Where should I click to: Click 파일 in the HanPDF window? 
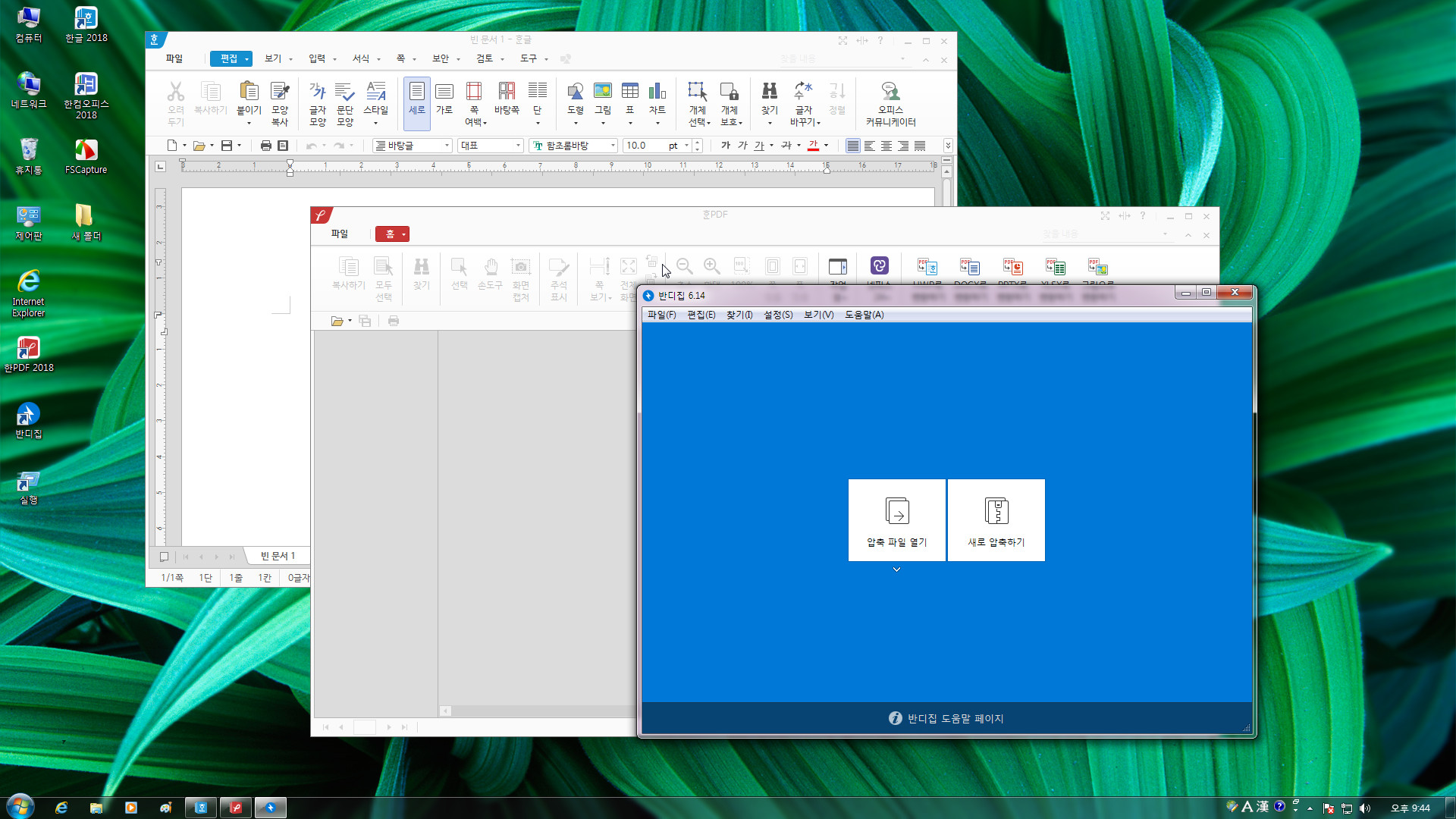click(340, 234)
